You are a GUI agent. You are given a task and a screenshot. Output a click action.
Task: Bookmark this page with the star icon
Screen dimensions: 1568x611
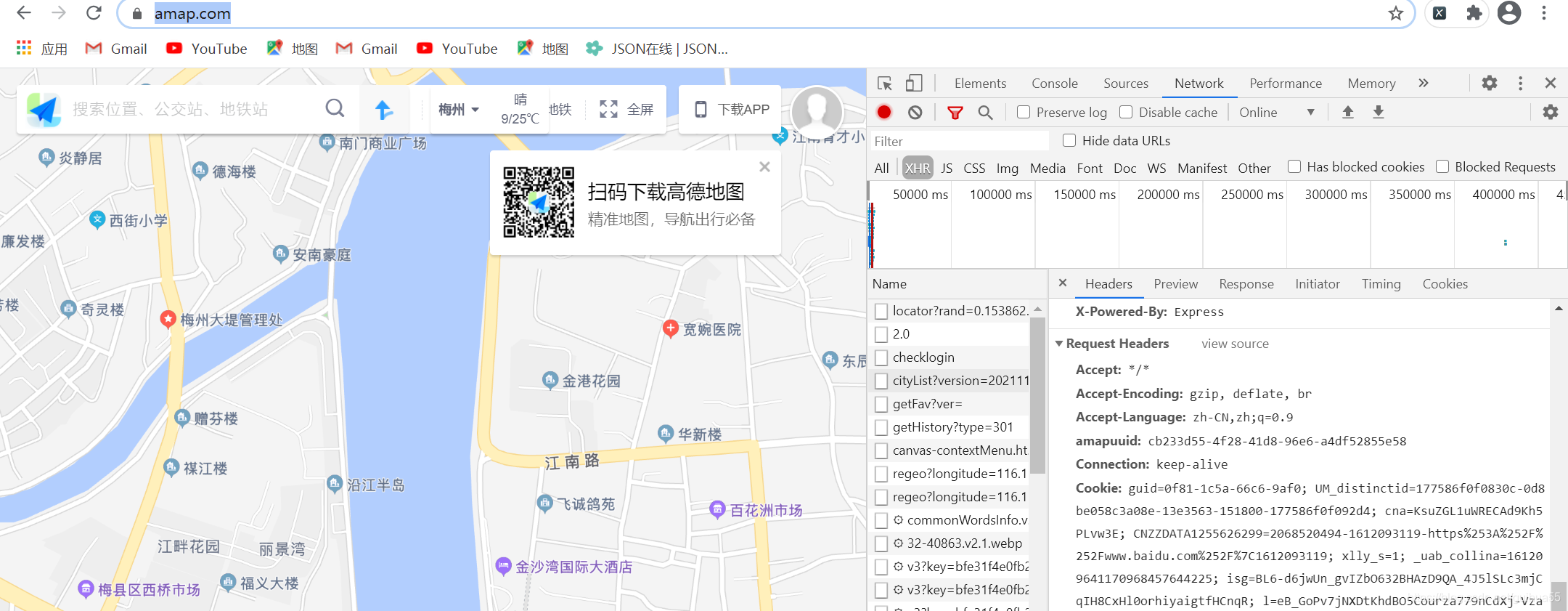pyautogui.click(x=1395, y=13)
